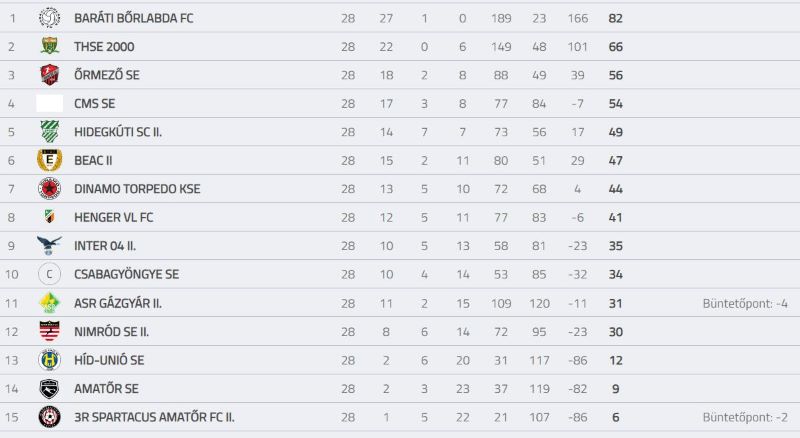This screenshot has height=438, width=800.
Task: Click the Csabagyöngye SE placeholder C icon
Action: [49, 274]
